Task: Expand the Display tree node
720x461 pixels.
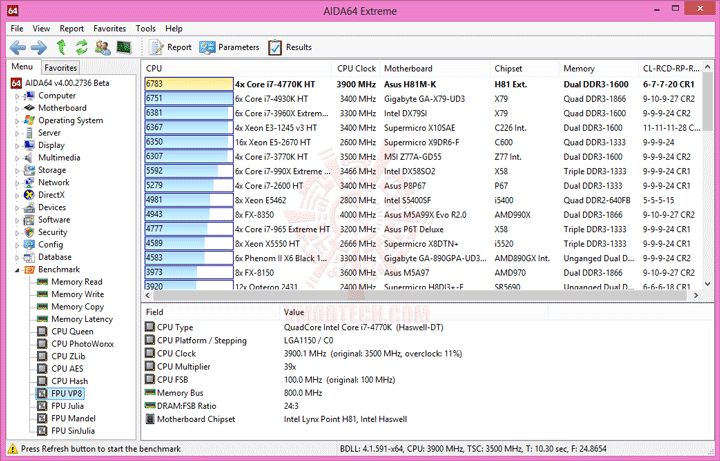Action: pos(17,146)
